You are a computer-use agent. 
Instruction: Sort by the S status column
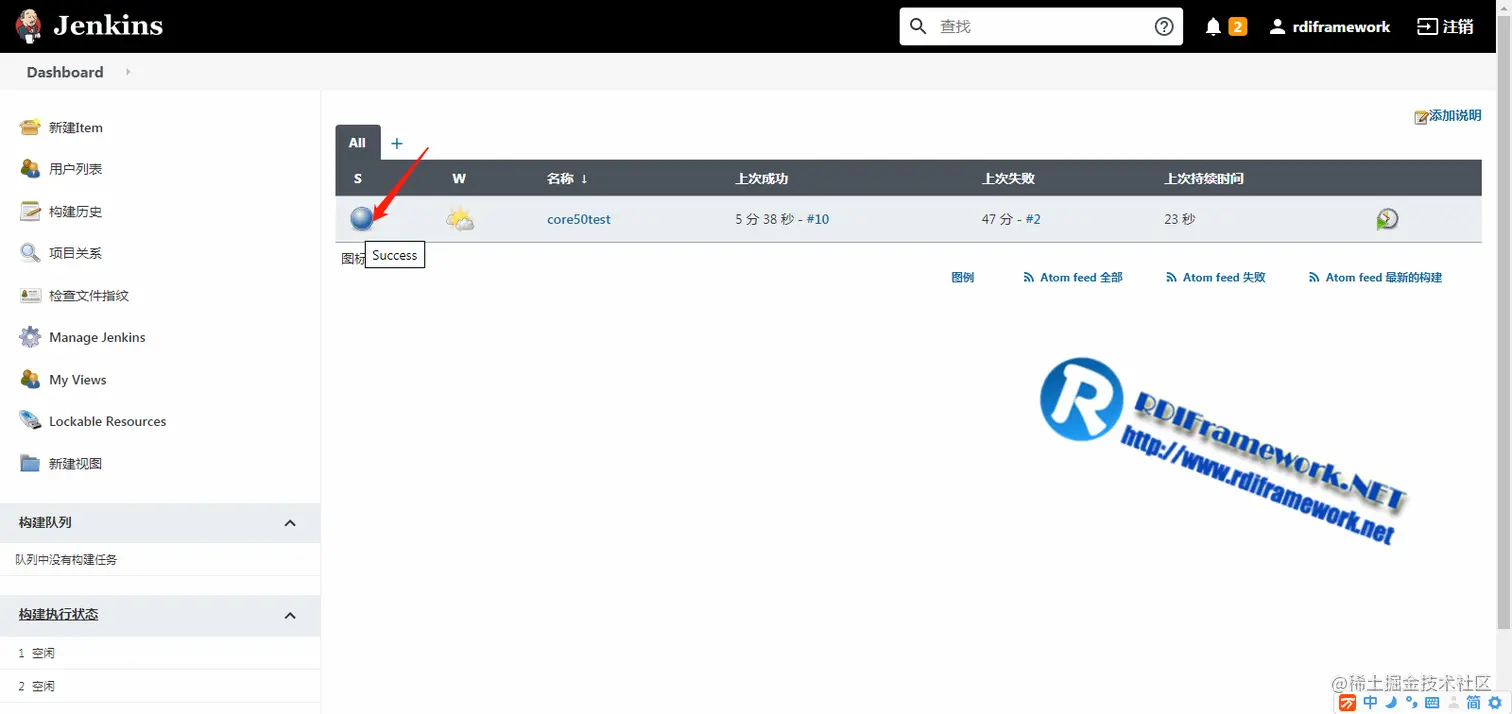tap(358, 178)
